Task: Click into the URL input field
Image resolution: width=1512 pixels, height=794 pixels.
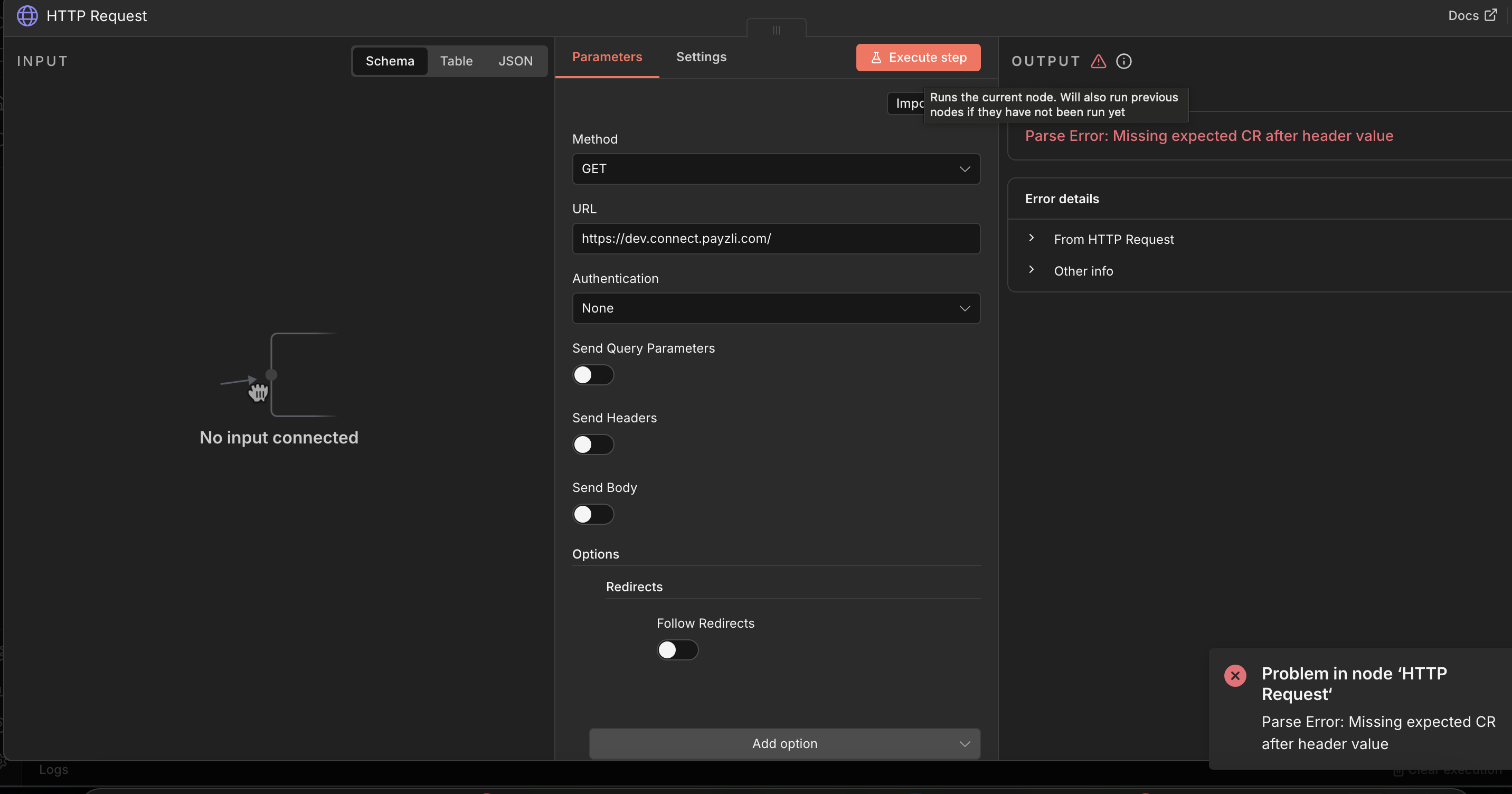Action: point(776,239)
